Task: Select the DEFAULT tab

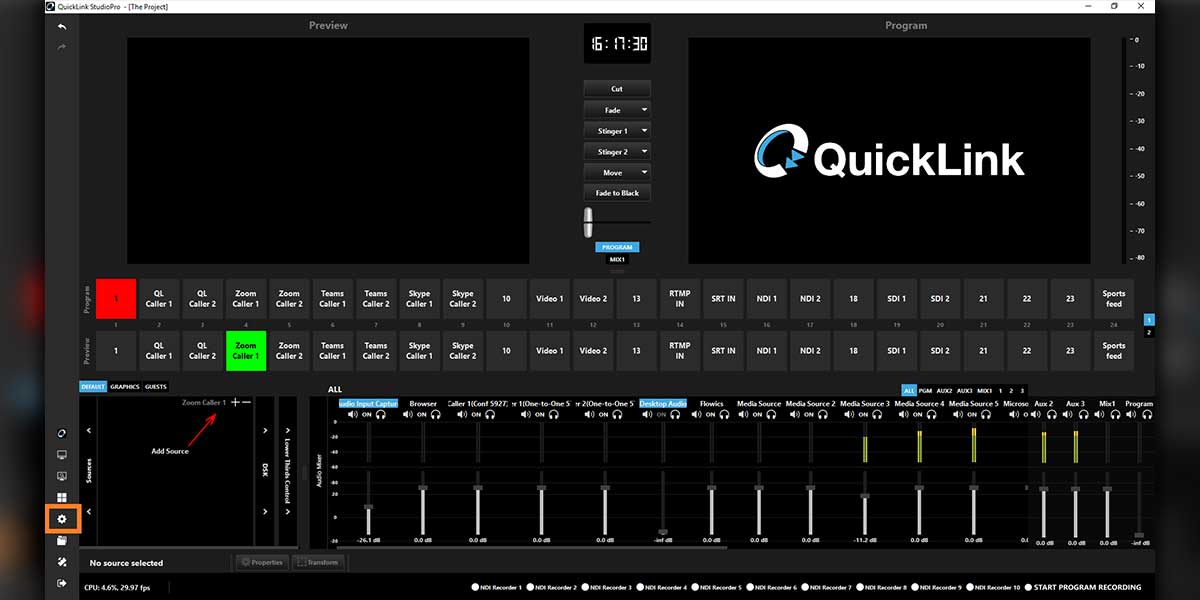Action: [93, 386]
